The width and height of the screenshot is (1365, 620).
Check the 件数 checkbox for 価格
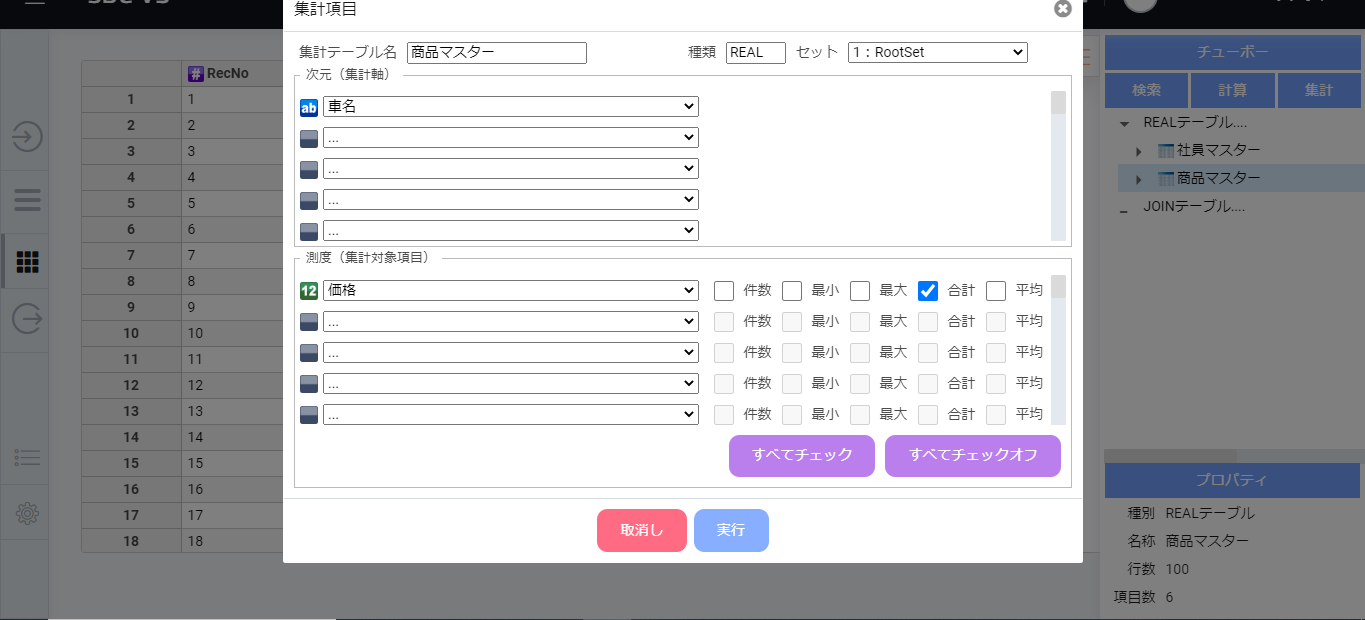pos(723,290)
